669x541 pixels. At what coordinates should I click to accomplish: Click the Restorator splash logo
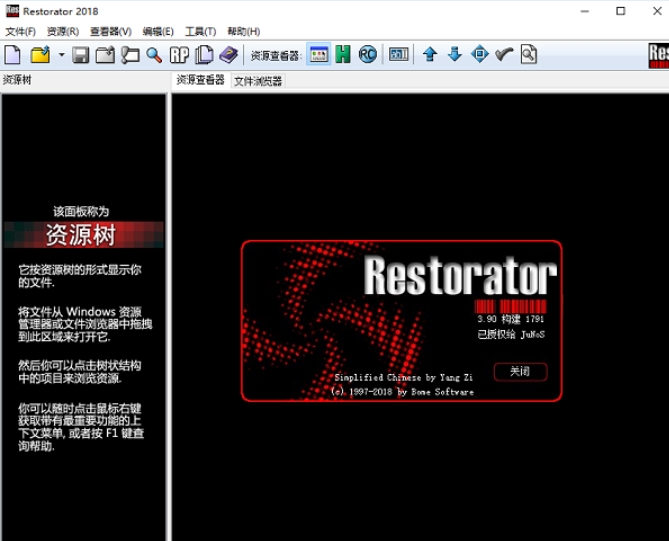point(460,276)
